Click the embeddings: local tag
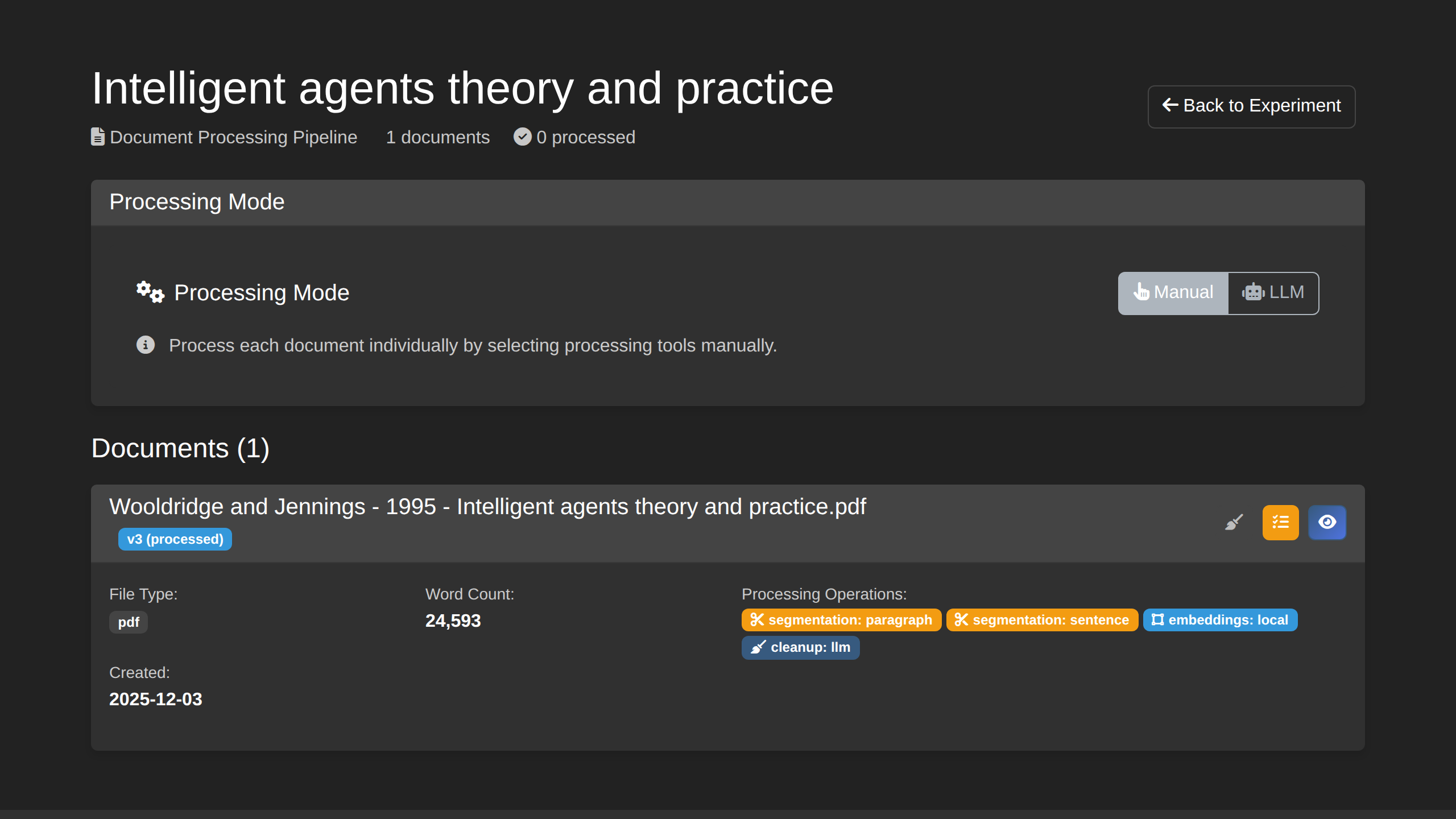The width and height of the screenshot is (1456, 819). coord(1220,620)
